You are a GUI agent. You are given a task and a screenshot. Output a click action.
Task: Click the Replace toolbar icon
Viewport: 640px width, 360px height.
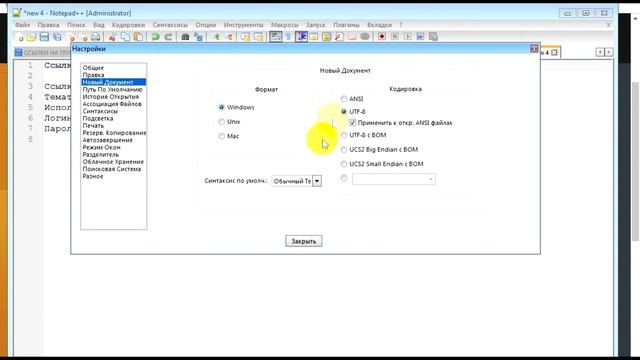(198, 37)
